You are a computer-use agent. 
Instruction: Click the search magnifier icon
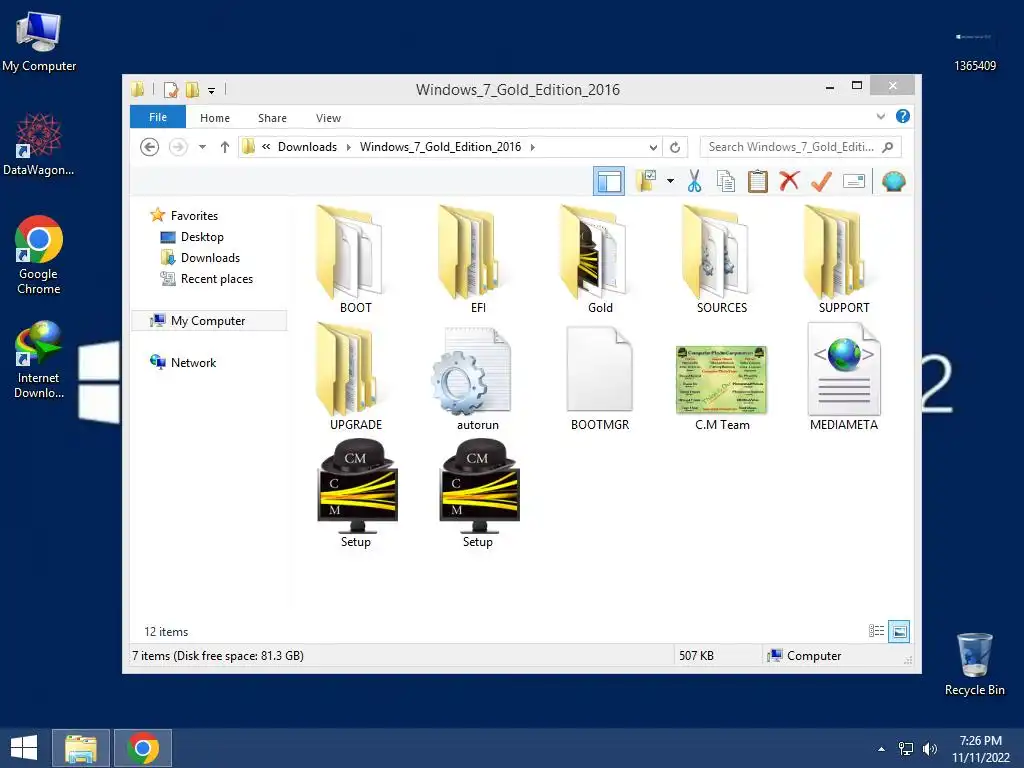888,147
